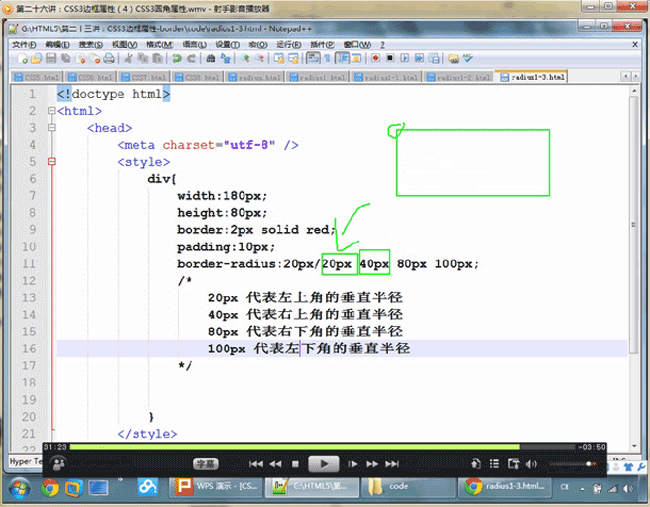Click the Stop Recording macro icon
The width and height of the screenshot is (650, 507).
click(390, 58)
